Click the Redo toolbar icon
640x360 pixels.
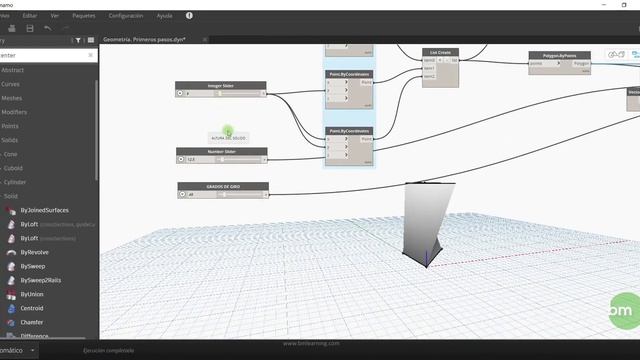pyautogui.click(x=66, y=28)
